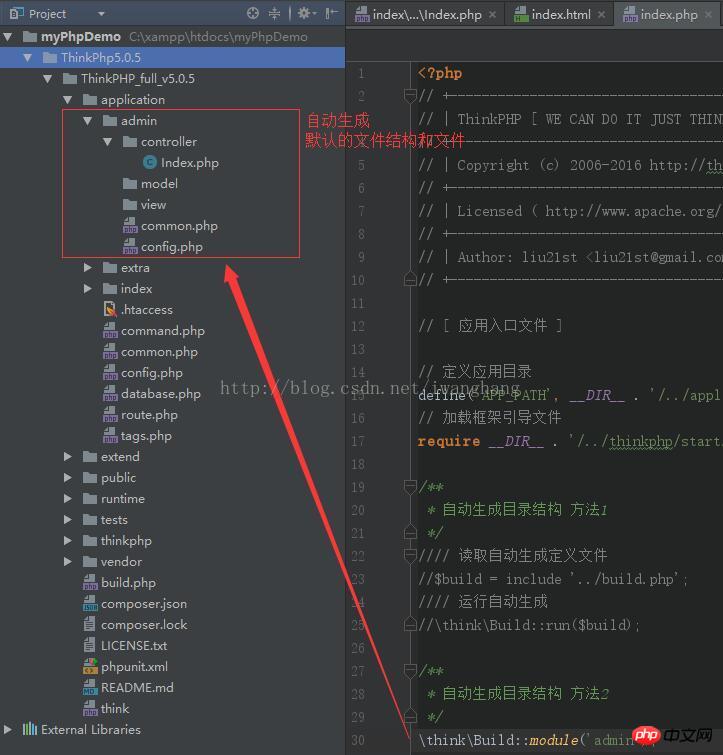Collapse the controller folder
The height and width of the screenshot is (755, 723).
tap(107, 142)
